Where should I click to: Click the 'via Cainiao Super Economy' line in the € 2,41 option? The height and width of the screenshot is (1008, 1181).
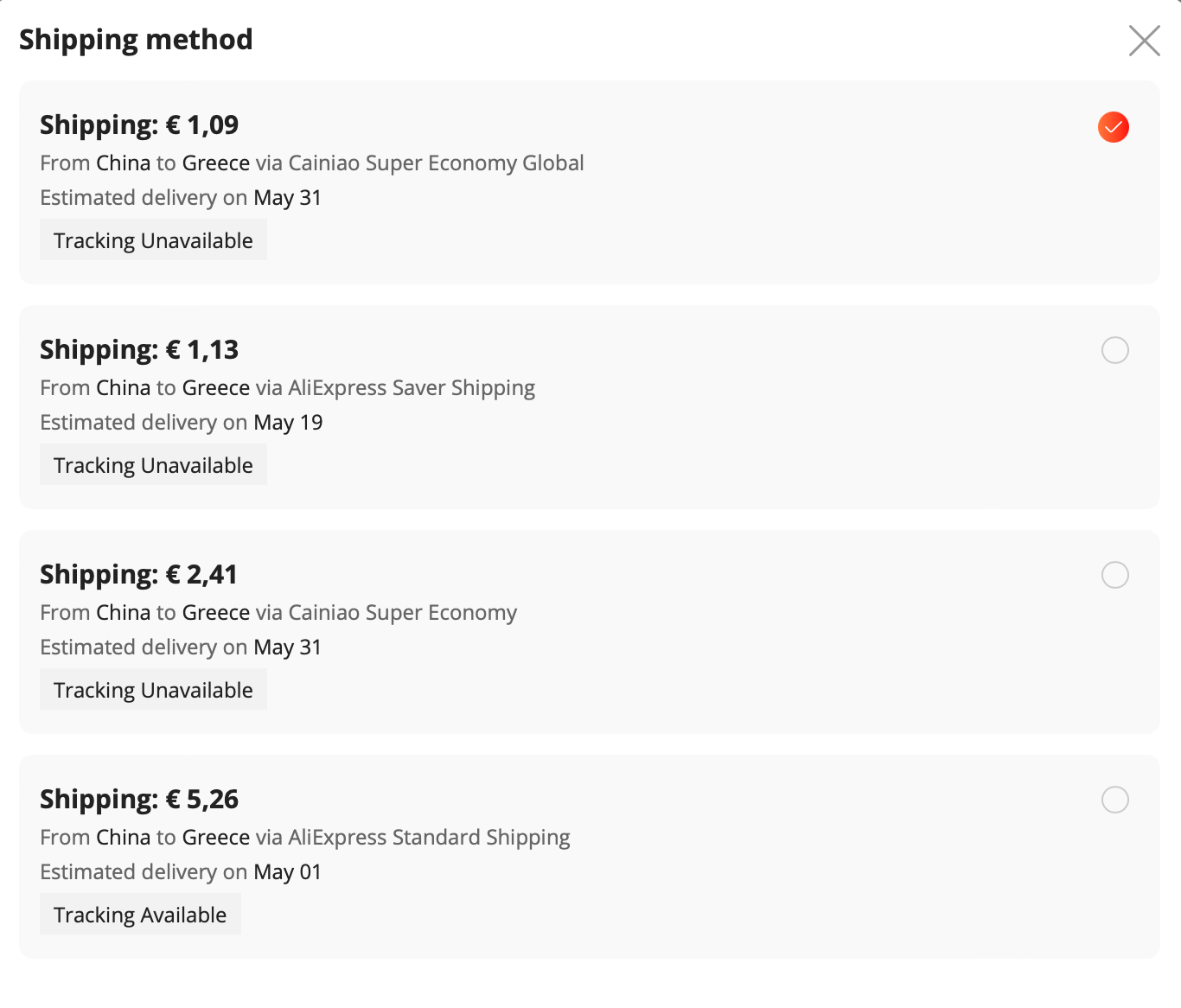pyautogui.click(x=278, y=613)
